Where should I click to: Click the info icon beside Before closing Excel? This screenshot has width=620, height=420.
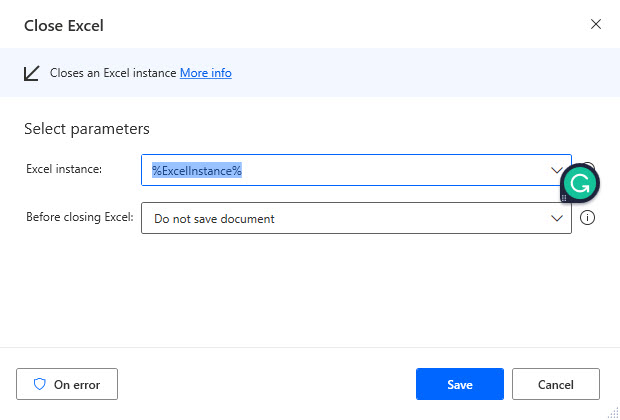[x=587, y=218]
